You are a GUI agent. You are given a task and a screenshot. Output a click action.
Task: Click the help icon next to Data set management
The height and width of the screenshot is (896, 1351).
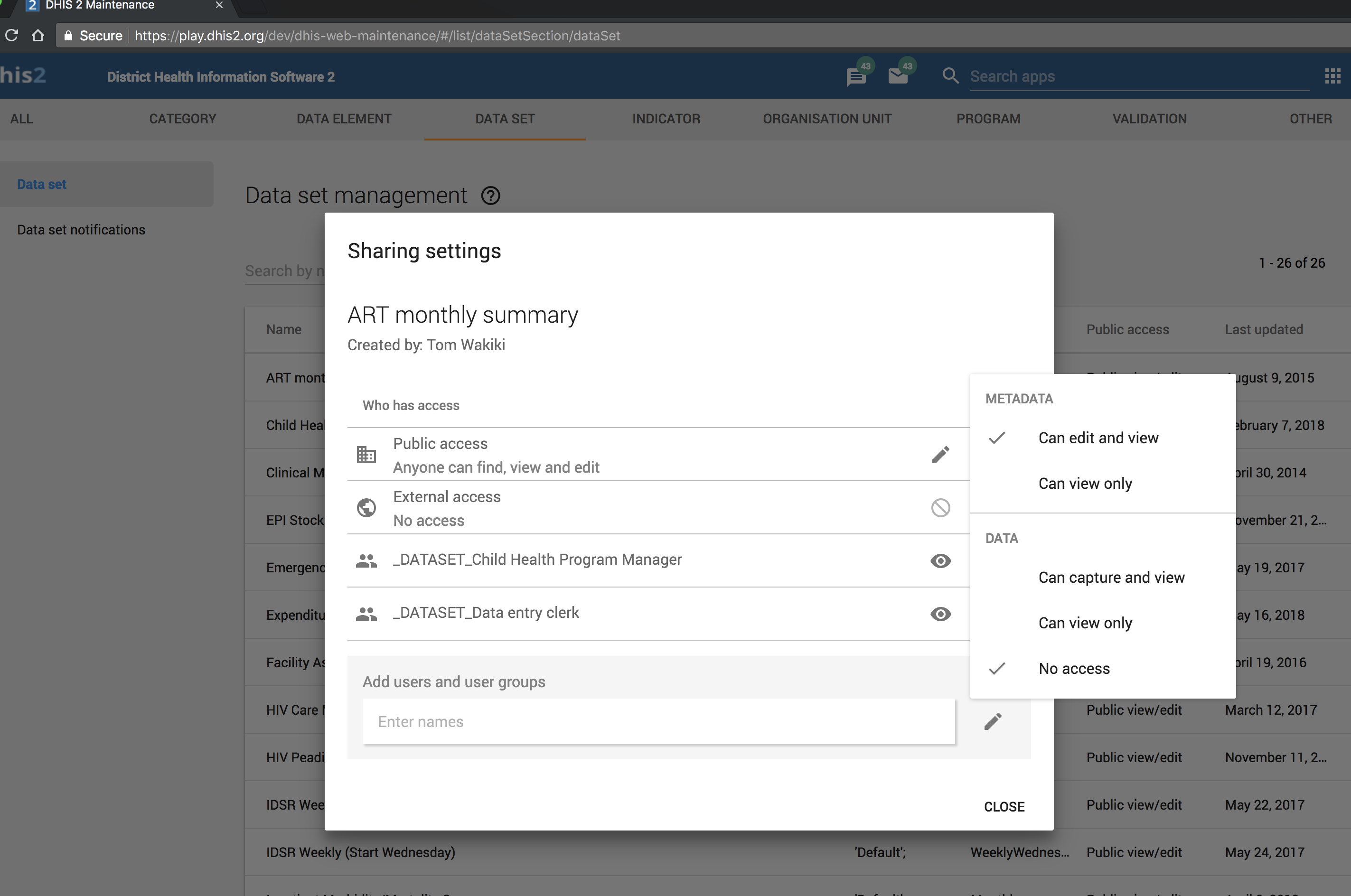490,196
